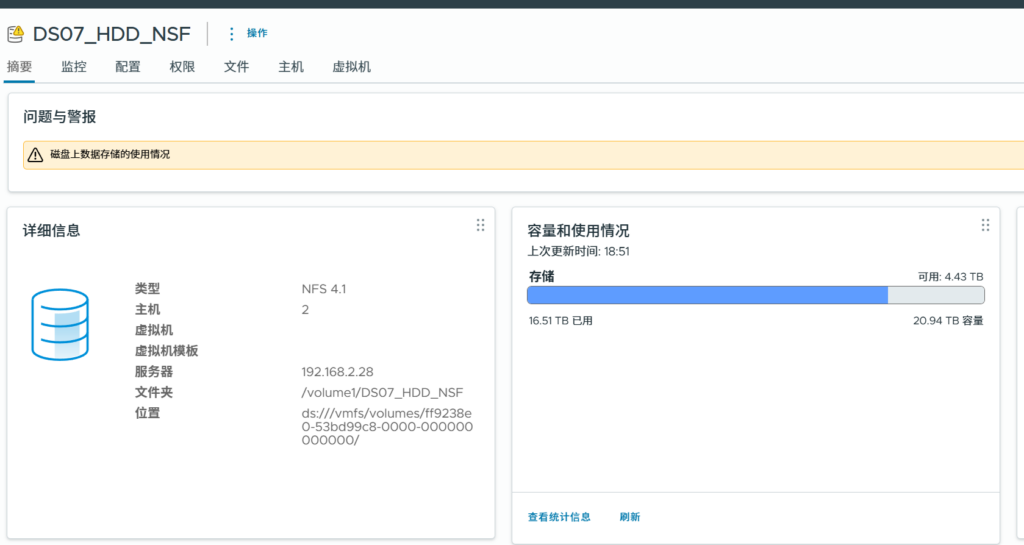Click the 问题与警报 section header
1024x545 pixels.
point(60,117)
